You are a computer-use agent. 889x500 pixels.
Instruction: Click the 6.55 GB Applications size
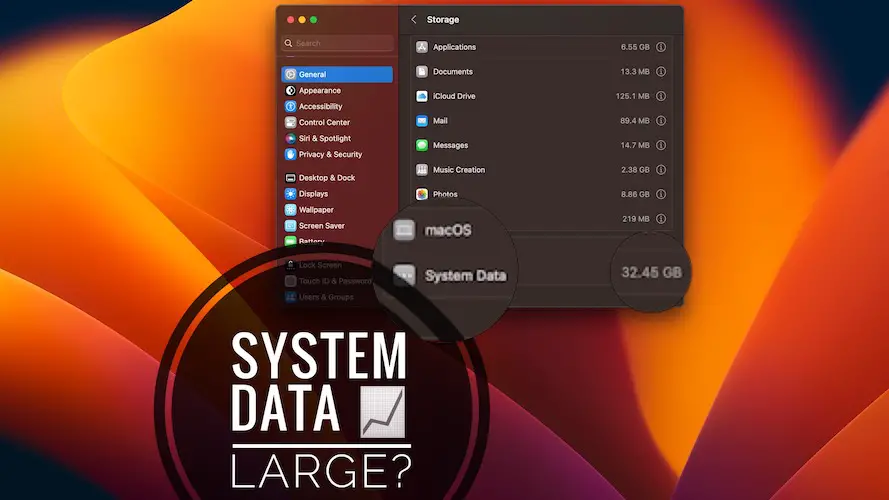635,47
